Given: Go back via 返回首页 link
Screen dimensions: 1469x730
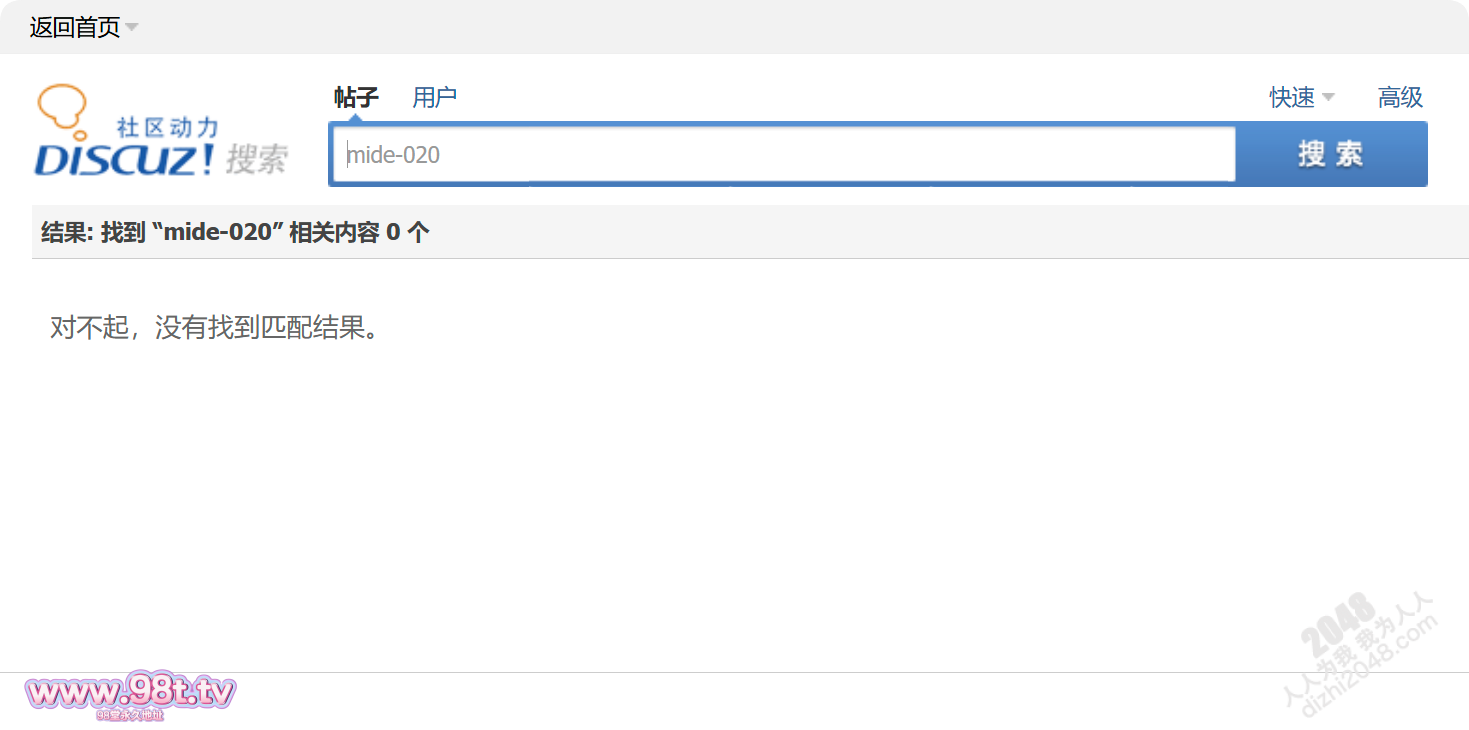Looking at the screenshot, I should pyautogui.click(x=74, y=28).
